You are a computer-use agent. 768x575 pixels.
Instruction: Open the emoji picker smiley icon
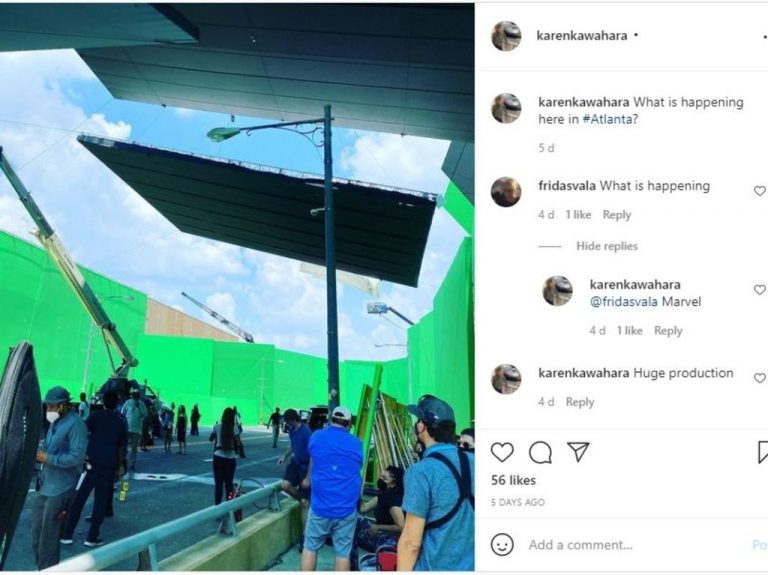(502, 544)
